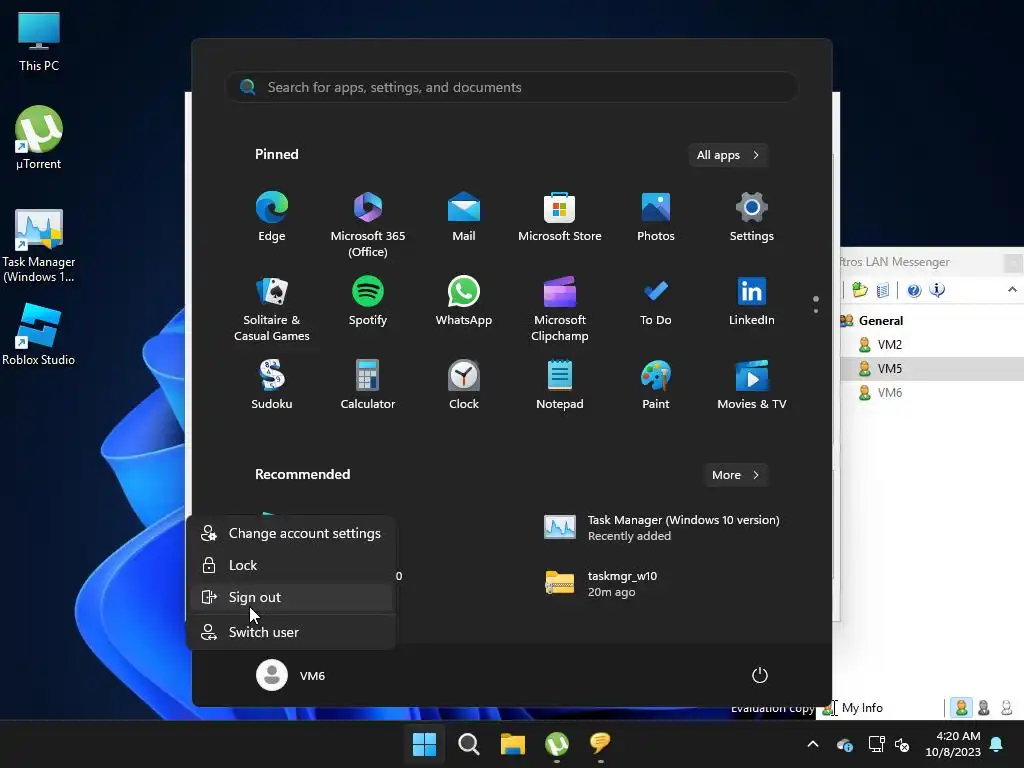Open the notification bell

point(997,744)
